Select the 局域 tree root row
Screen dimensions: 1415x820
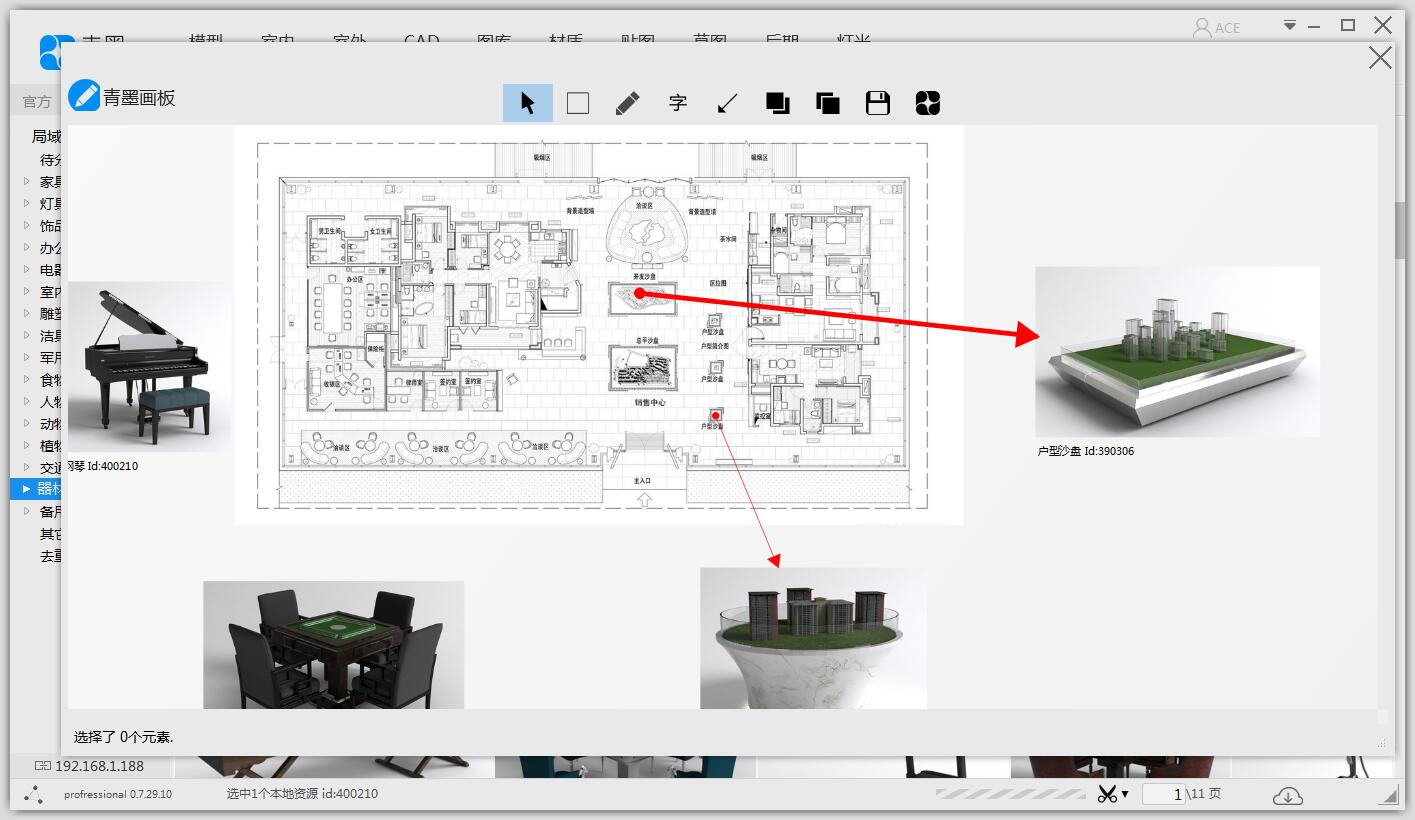click(x=46, y=137)
